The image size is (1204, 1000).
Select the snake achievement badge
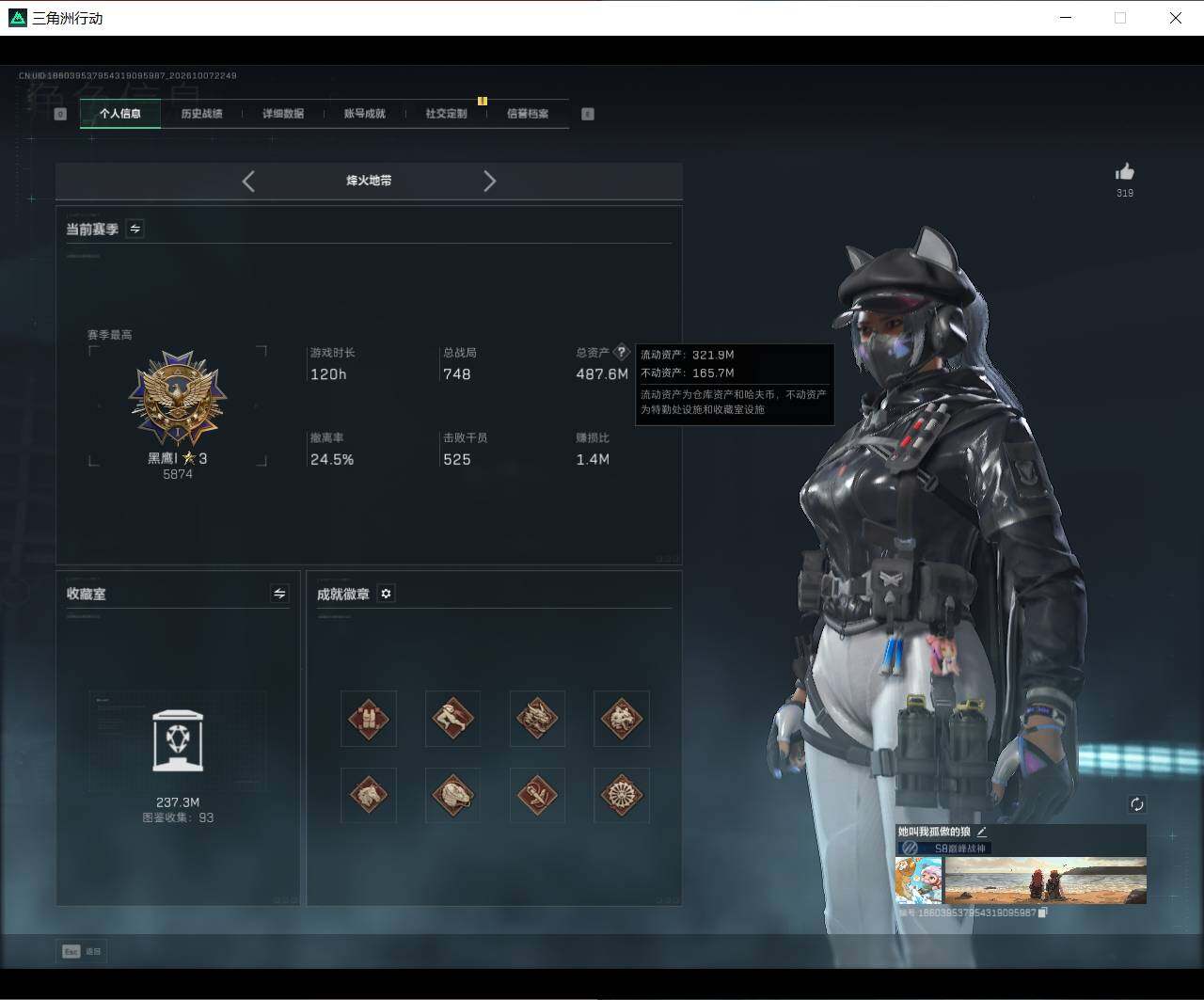coord(452,795)
